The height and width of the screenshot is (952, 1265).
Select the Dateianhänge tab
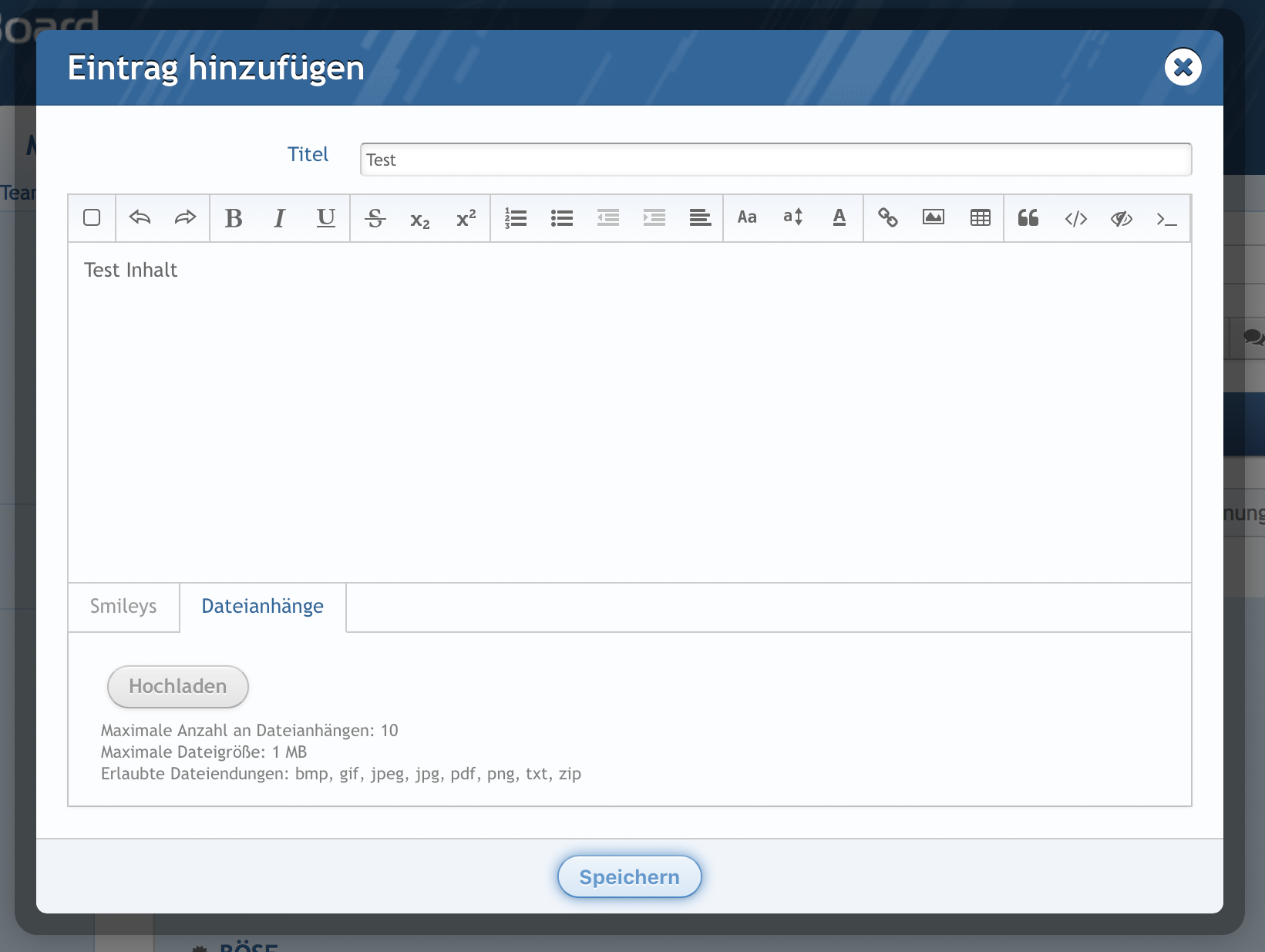[262, 607]
